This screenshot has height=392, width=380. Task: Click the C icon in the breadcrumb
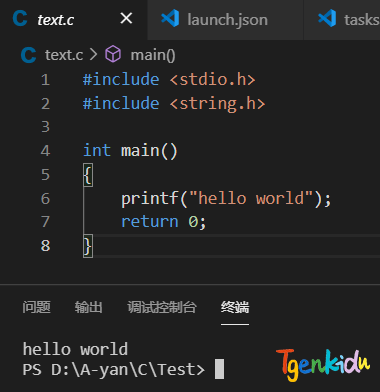(x=28, y=55)
